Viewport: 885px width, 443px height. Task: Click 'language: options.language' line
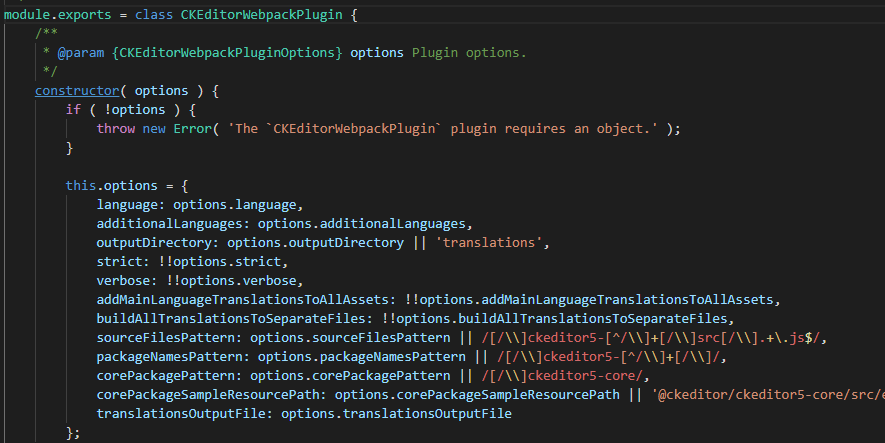click(x=200, y=205)
